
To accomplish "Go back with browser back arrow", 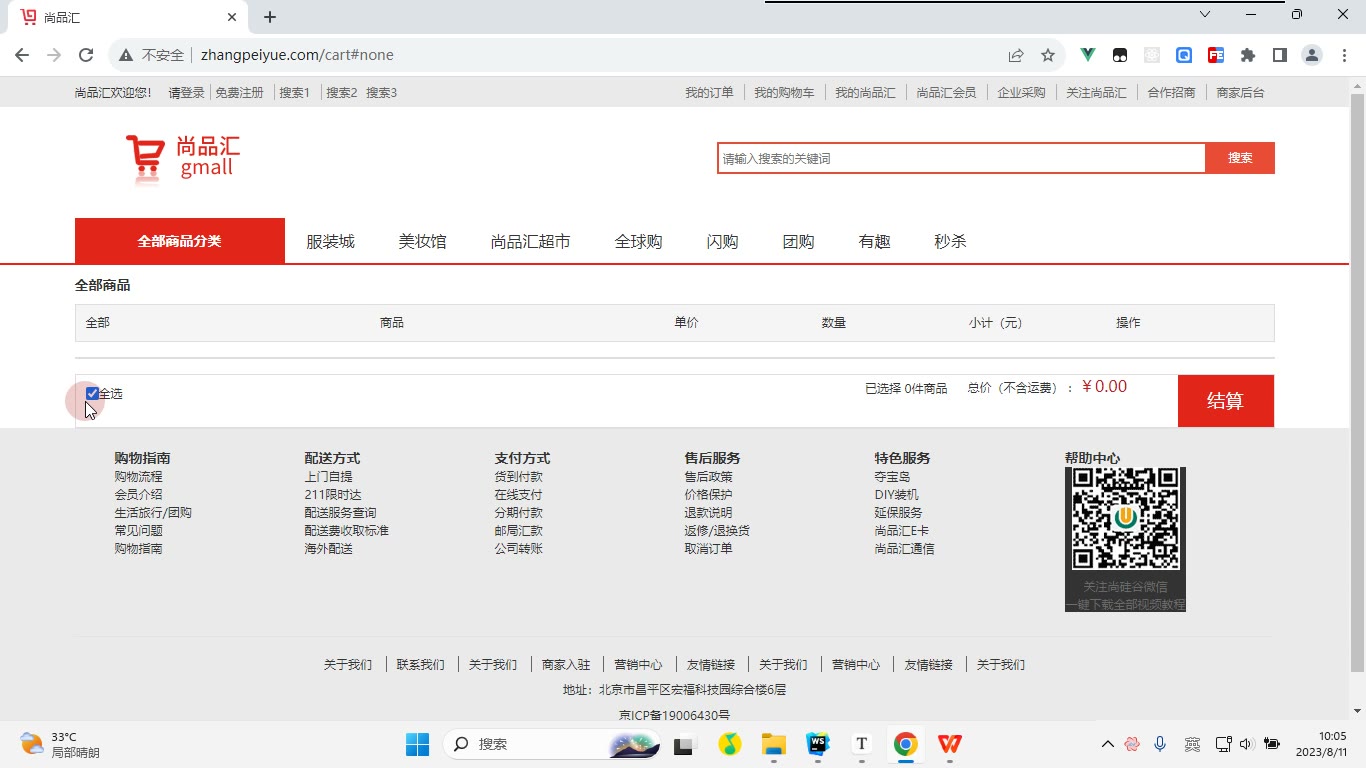I will pos(22,55).
